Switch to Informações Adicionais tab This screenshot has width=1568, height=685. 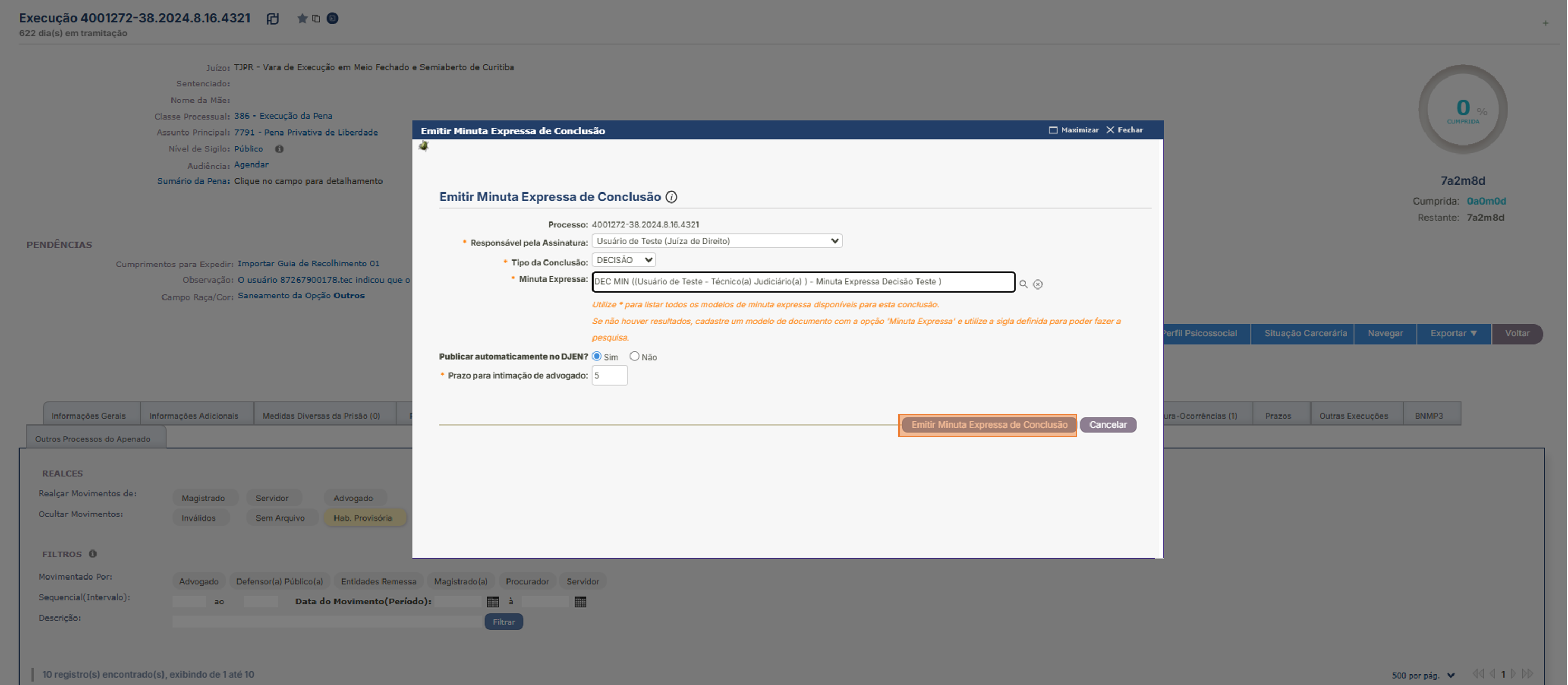(194, 416)
